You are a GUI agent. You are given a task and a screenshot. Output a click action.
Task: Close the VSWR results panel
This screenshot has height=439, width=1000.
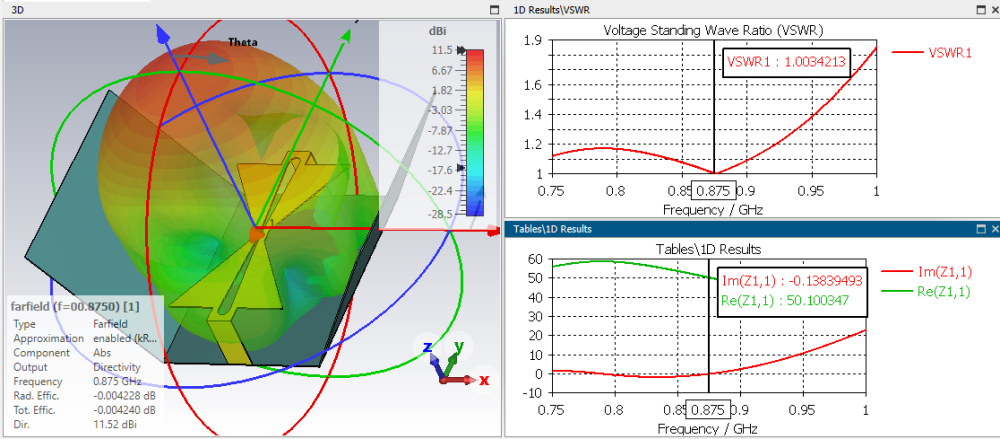click(x=994, y=10)
